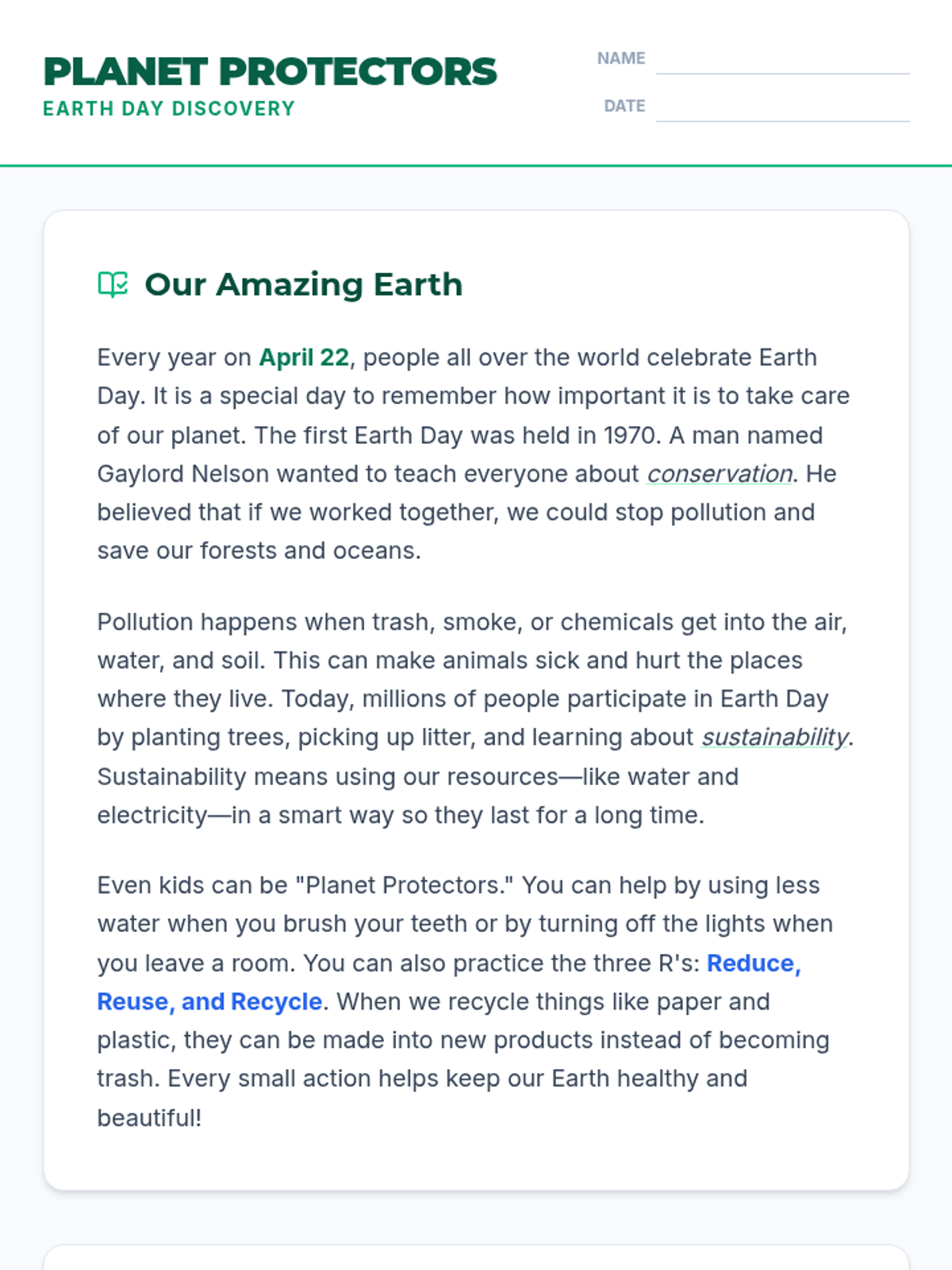Select the 'Our Amazing Earth' section heading
Viewport: 952px width, 1270px height.
point(303,284)
